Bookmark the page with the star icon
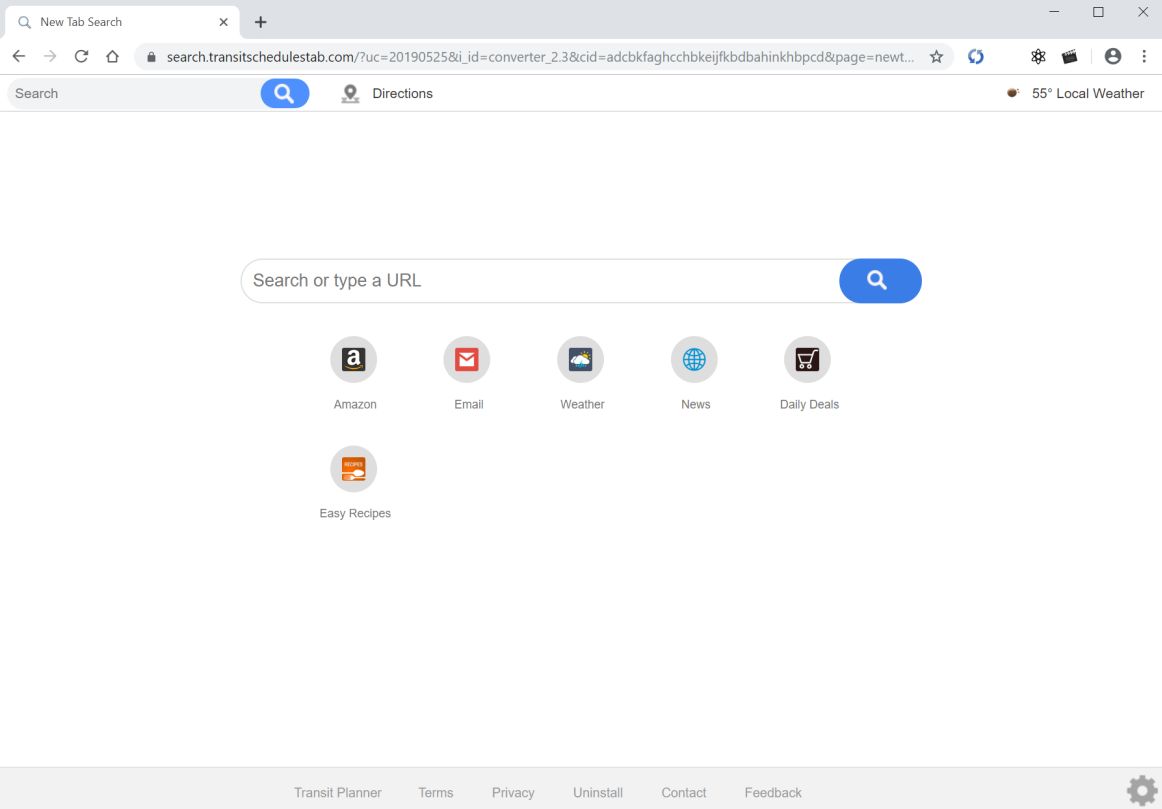The width and height of the screenshot is (1162, 809). pos(936,57)
